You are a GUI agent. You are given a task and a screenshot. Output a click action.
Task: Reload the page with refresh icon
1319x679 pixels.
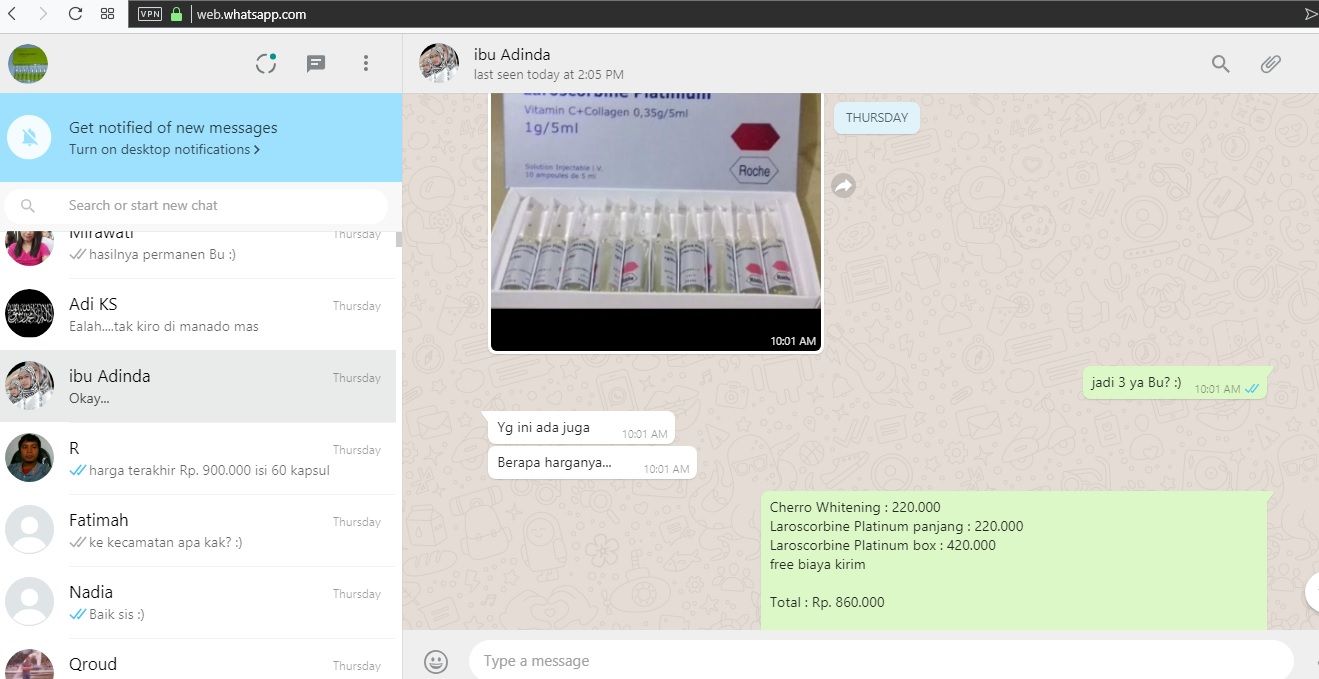click(x=75, y=14)
